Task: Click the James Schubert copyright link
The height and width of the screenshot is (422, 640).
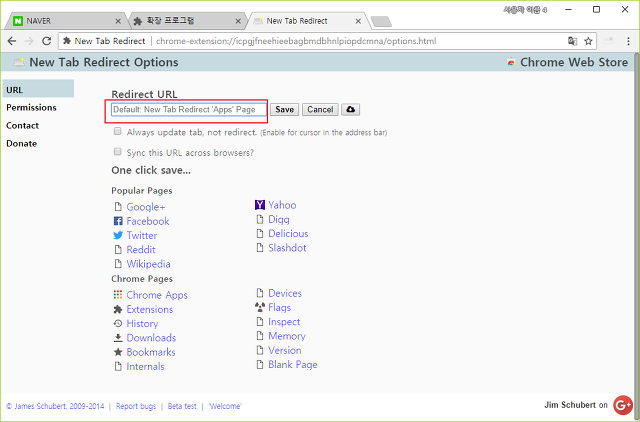Action: click(55, 406)
